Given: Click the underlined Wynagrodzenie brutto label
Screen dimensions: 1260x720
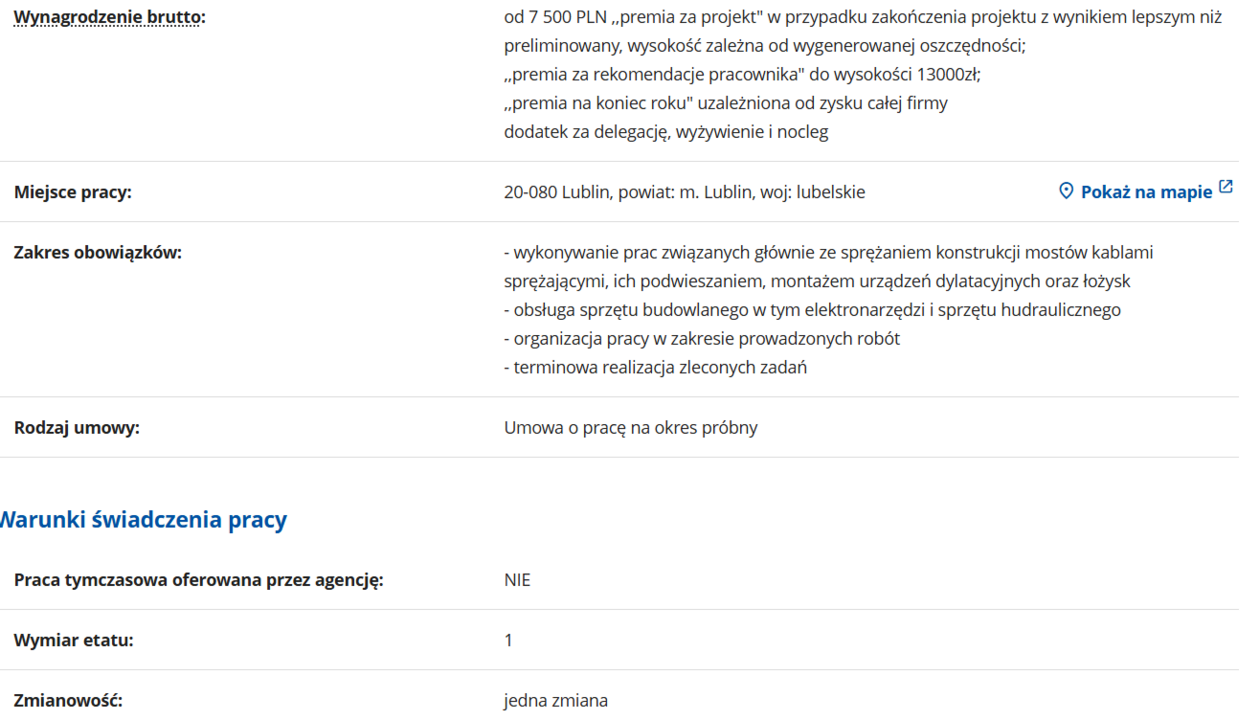Looking at the screenshot, I should point(108,17).
